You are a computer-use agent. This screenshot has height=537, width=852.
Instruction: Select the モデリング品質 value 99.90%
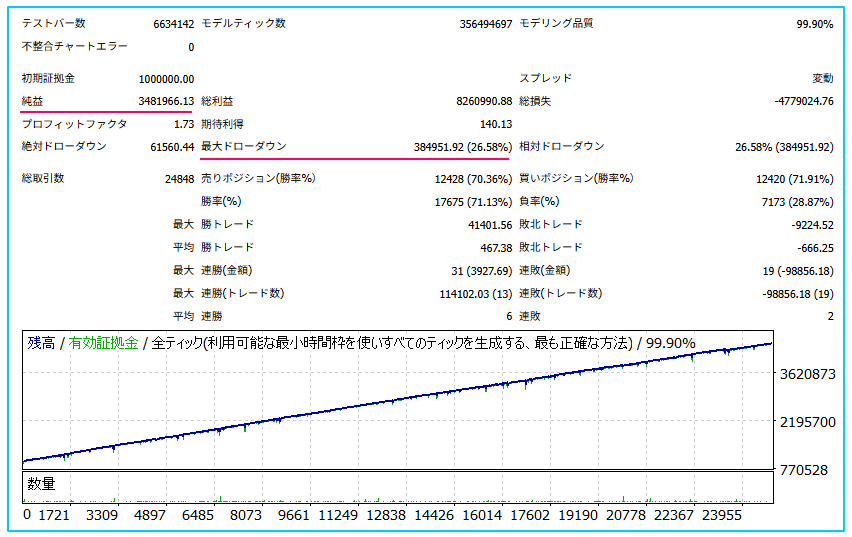pyautogui.click(x=814, y=24)
